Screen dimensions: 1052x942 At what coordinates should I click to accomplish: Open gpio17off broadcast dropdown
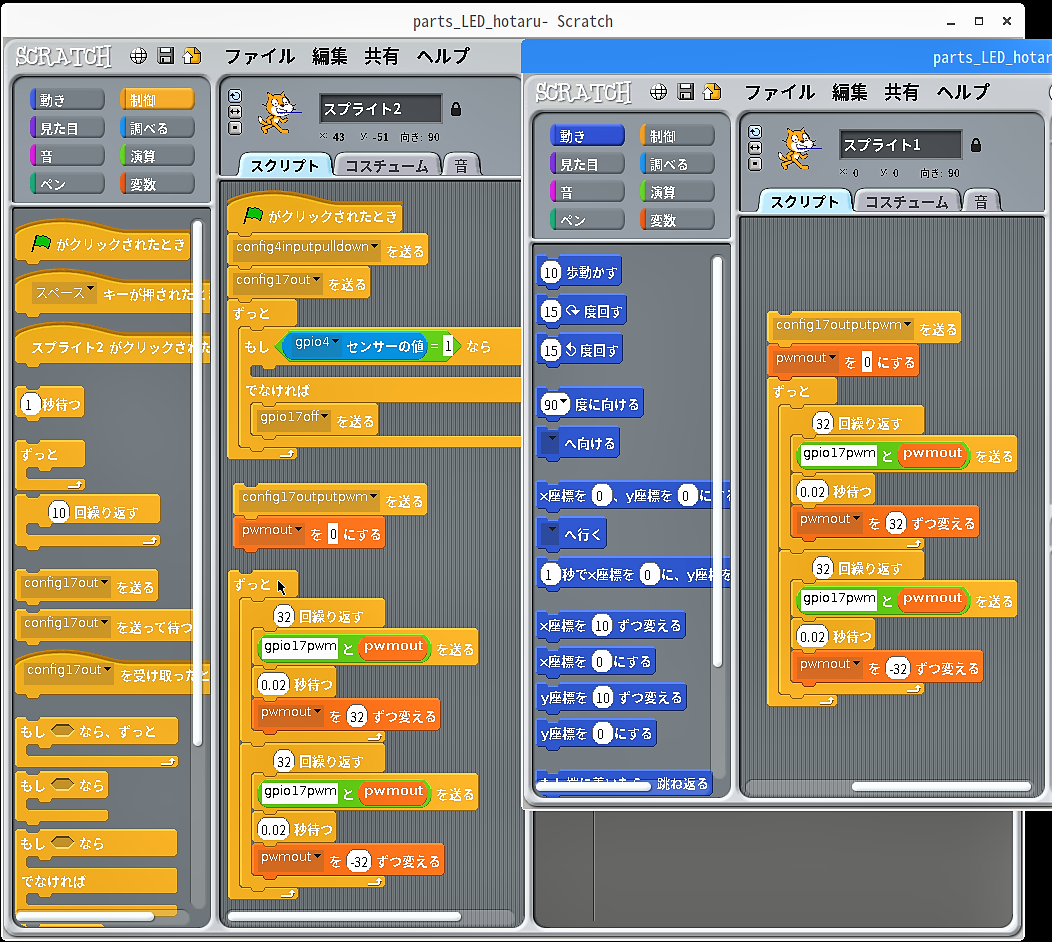(325, 417)
